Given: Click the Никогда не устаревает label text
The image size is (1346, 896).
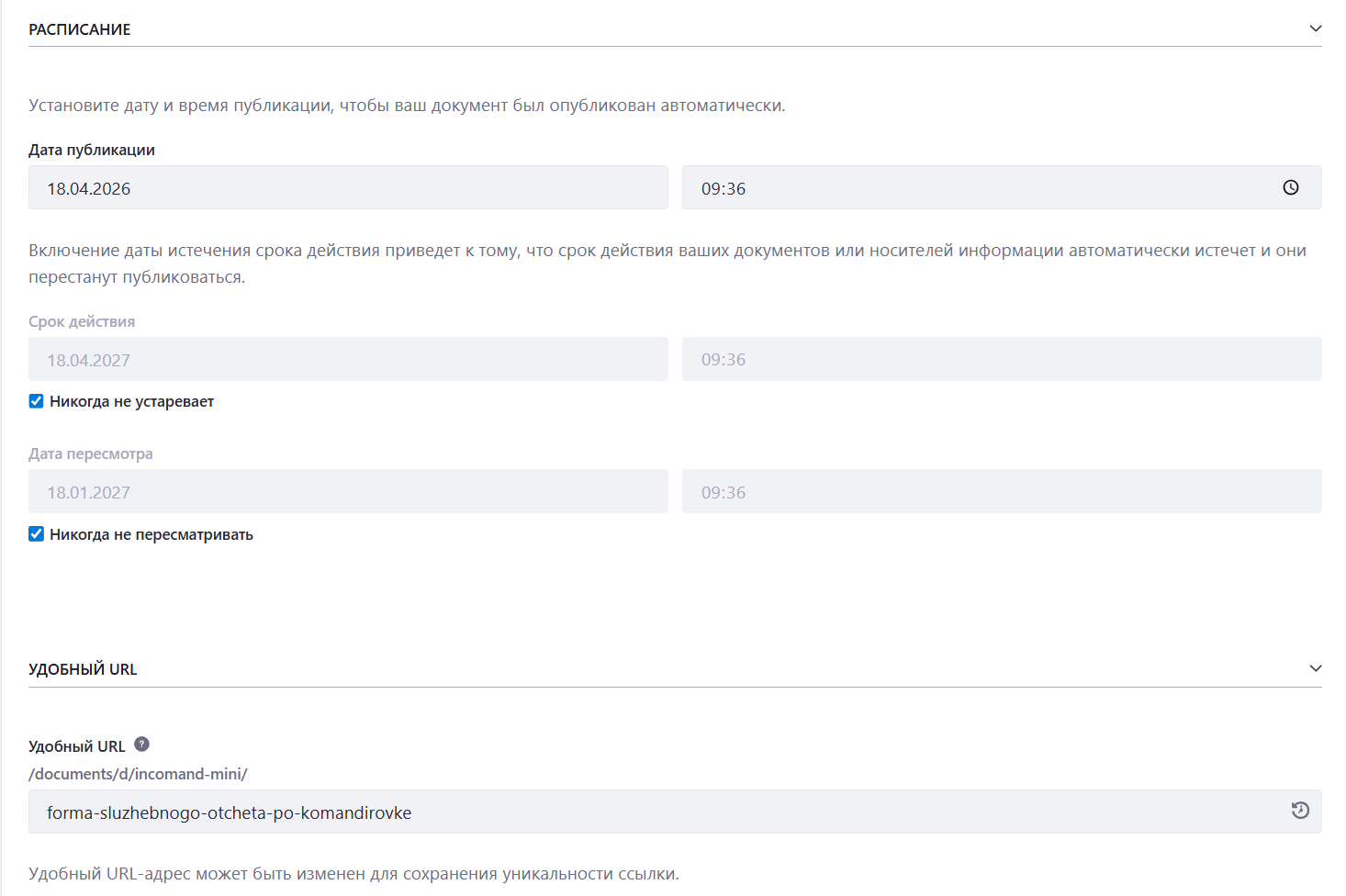Looking at the screenshot, I should coord(131,402).
